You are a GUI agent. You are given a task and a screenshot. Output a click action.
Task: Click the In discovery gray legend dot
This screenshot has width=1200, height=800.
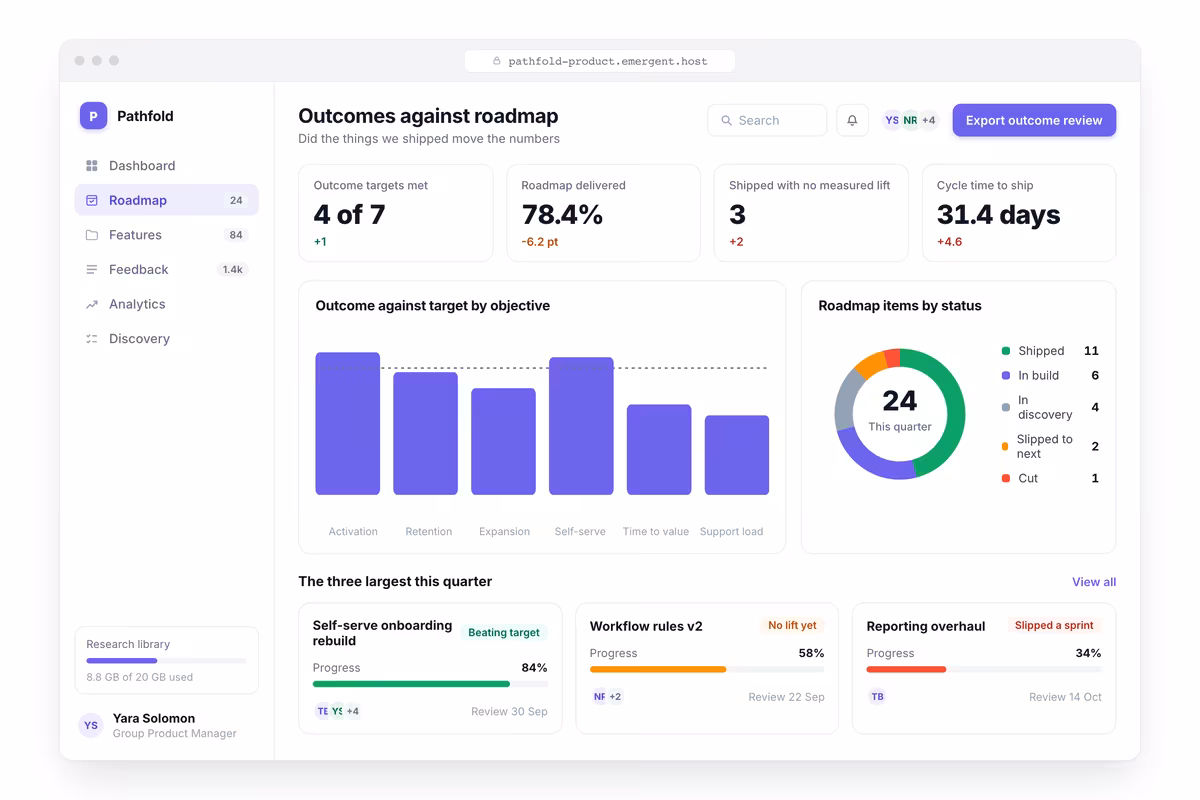(1006, 407)
